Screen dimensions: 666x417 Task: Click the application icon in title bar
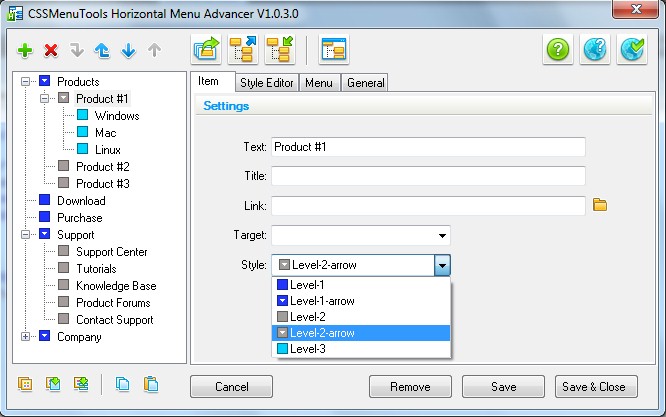coord(16,14)
